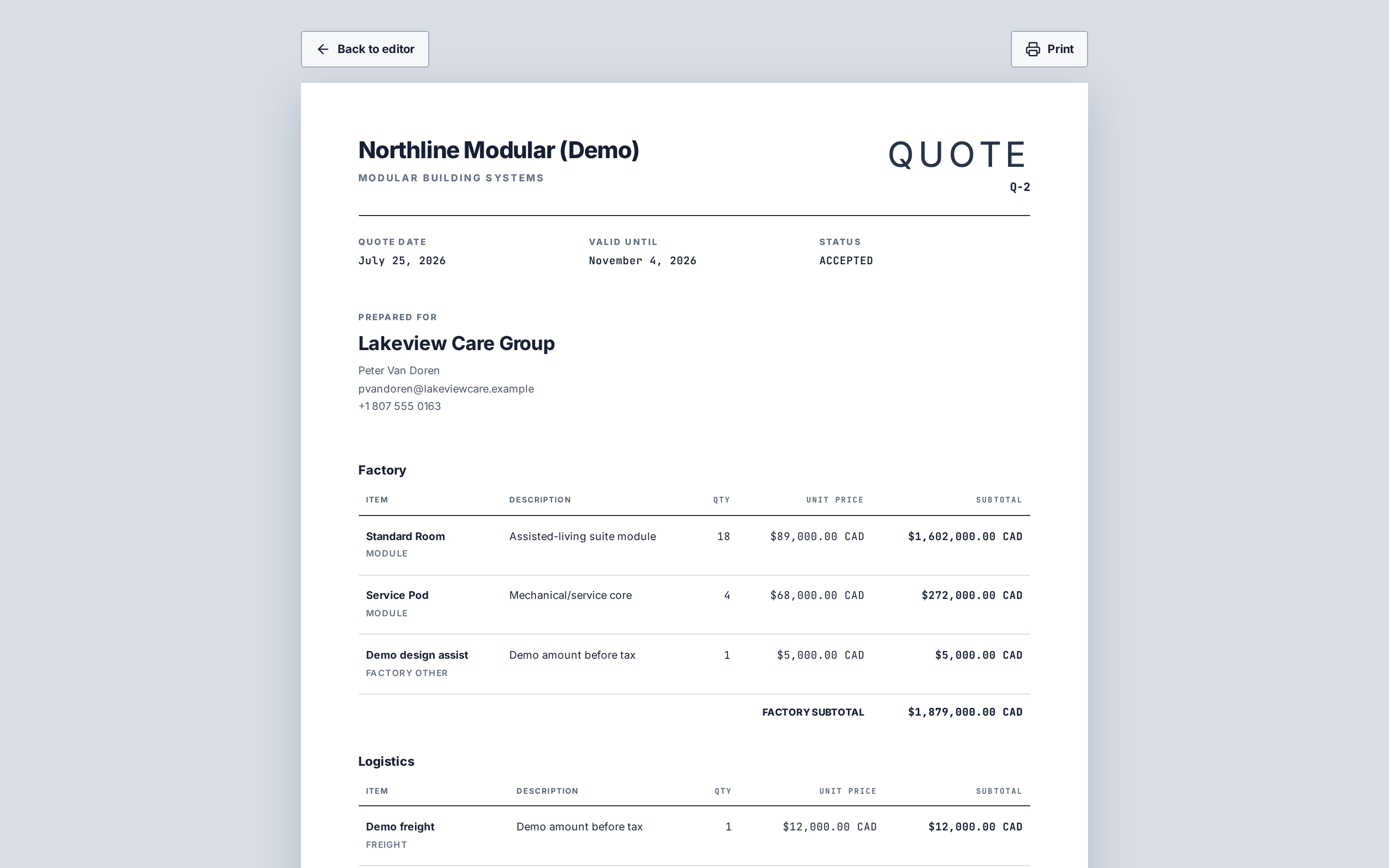Click Factory table 'SUBTOTAL' column header
This screenshot has height=868, width=1389.
pos(999,500)
